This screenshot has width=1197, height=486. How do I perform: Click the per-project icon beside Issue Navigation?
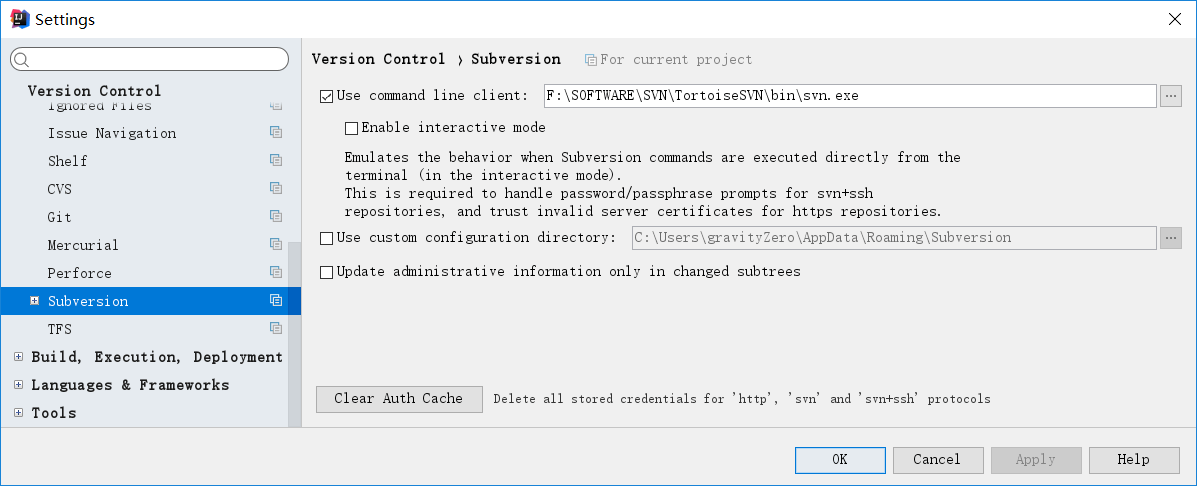point(276,133)
